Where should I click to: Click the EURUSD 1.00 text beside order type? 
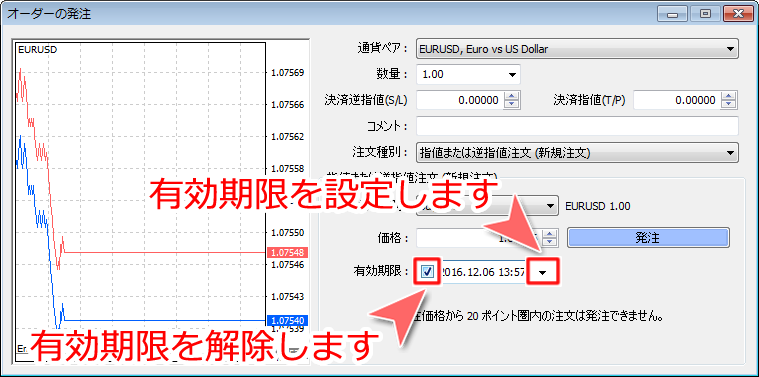pos(598,206)
